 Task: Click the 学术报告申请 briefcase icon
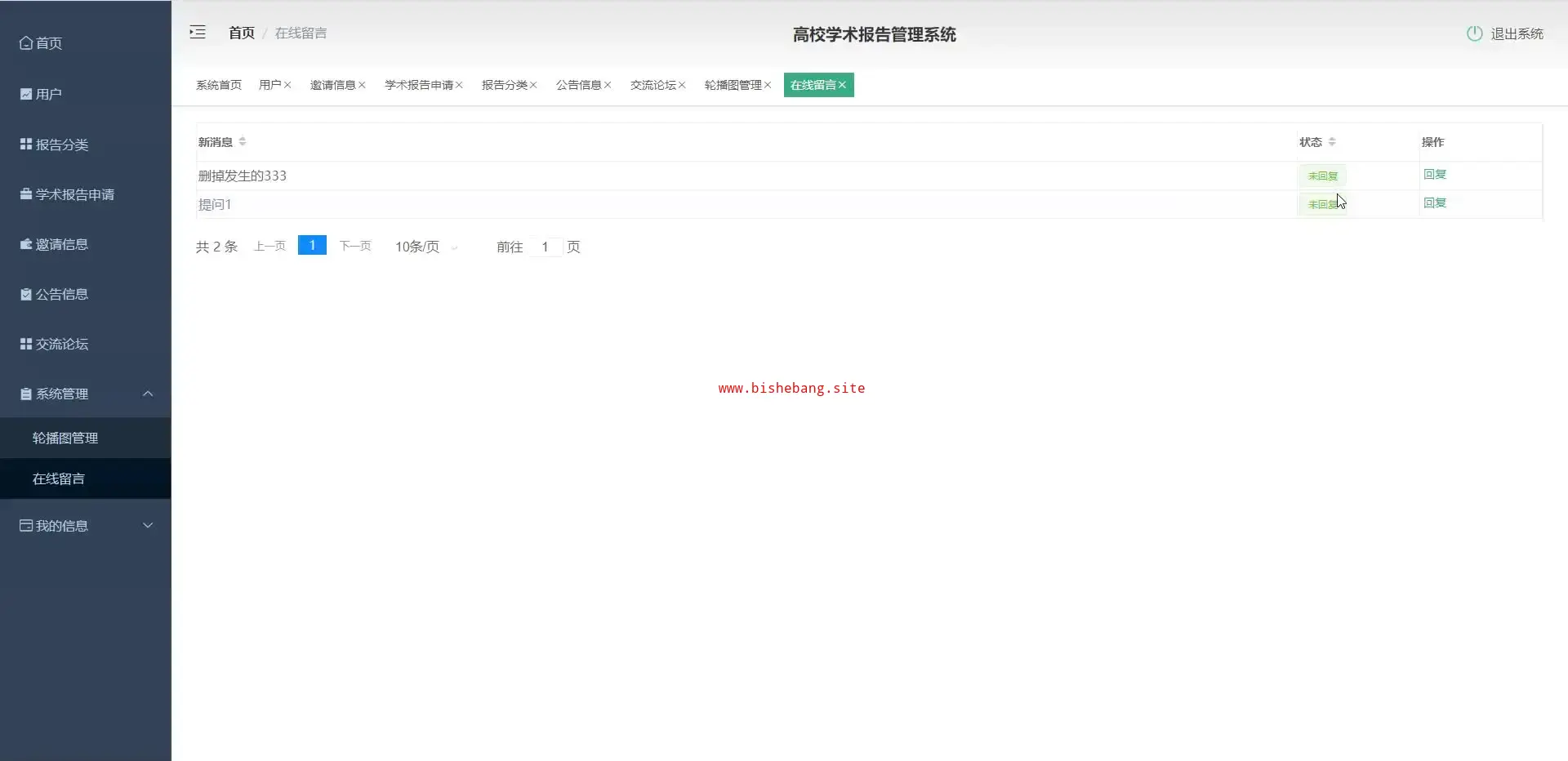[x=26, y=194]
